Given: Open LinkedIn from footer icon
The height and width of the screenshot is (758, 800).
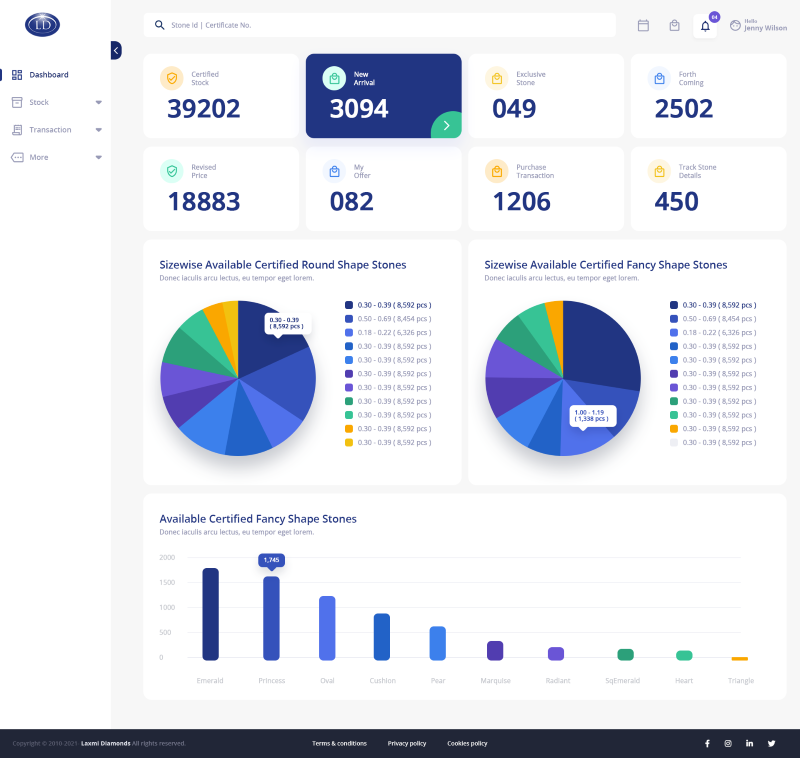Looking at the screenshot, I should [749, 743].
